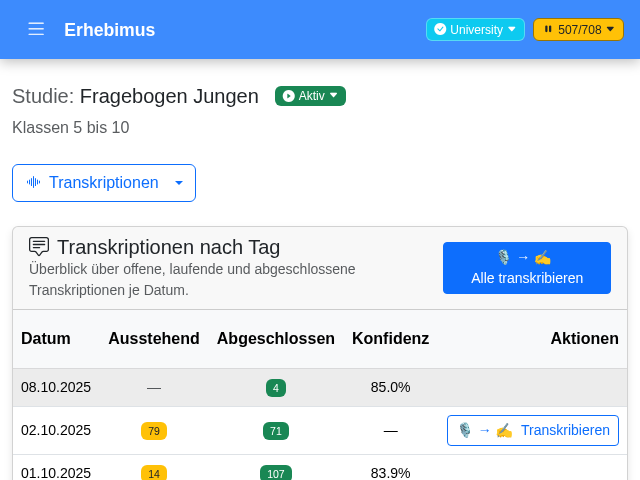Click the green 4 badge for 08.10.2025

pos(276,388)
